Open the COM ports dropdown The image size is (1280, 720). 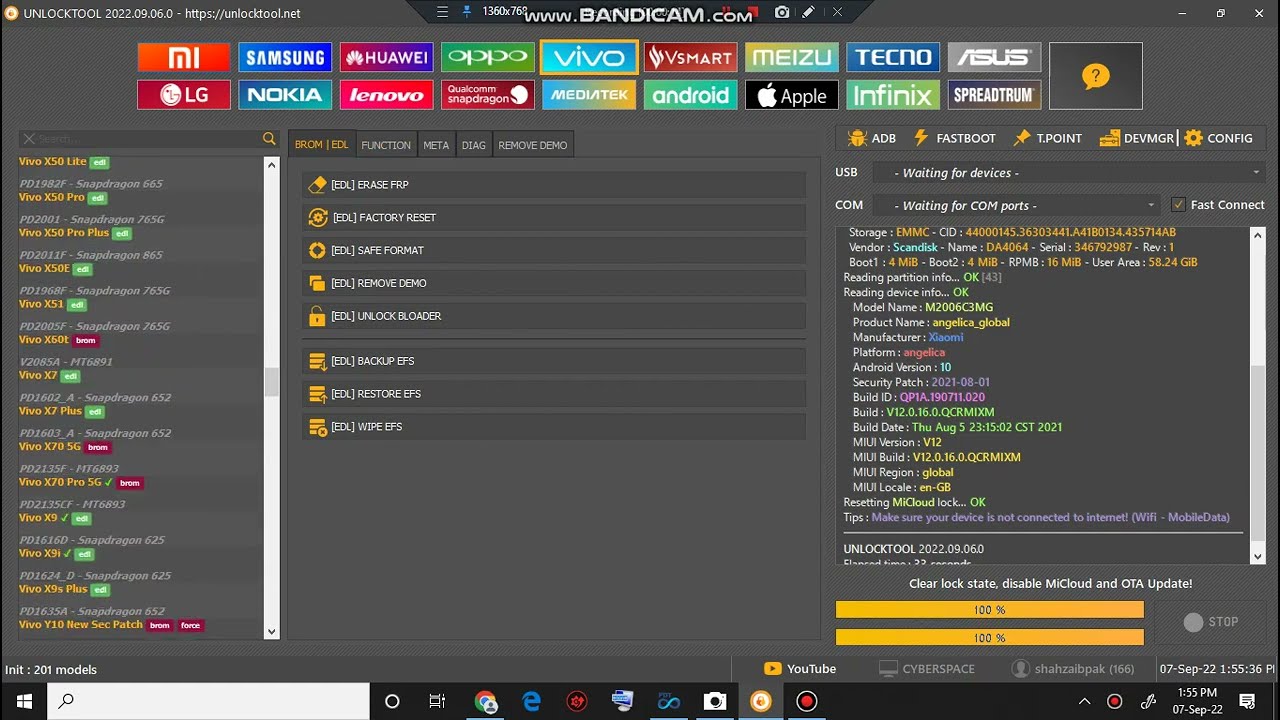[x=1015, y=205]
